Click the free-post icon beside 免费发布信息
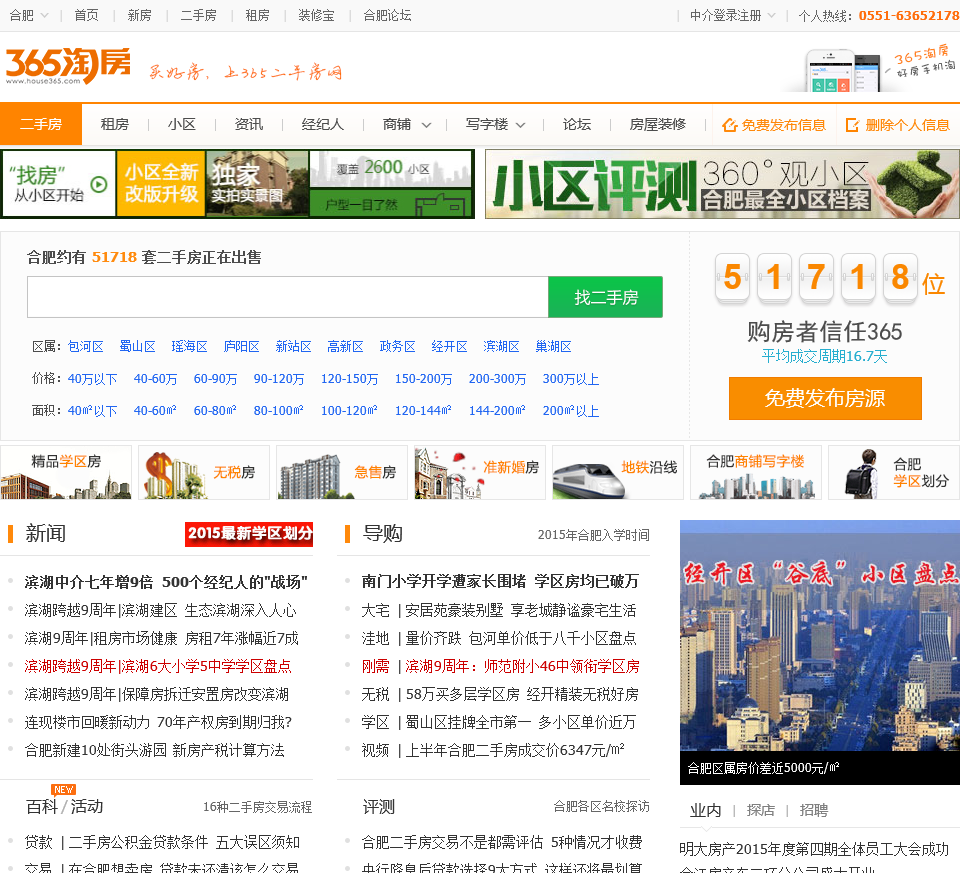 [729, 126]
